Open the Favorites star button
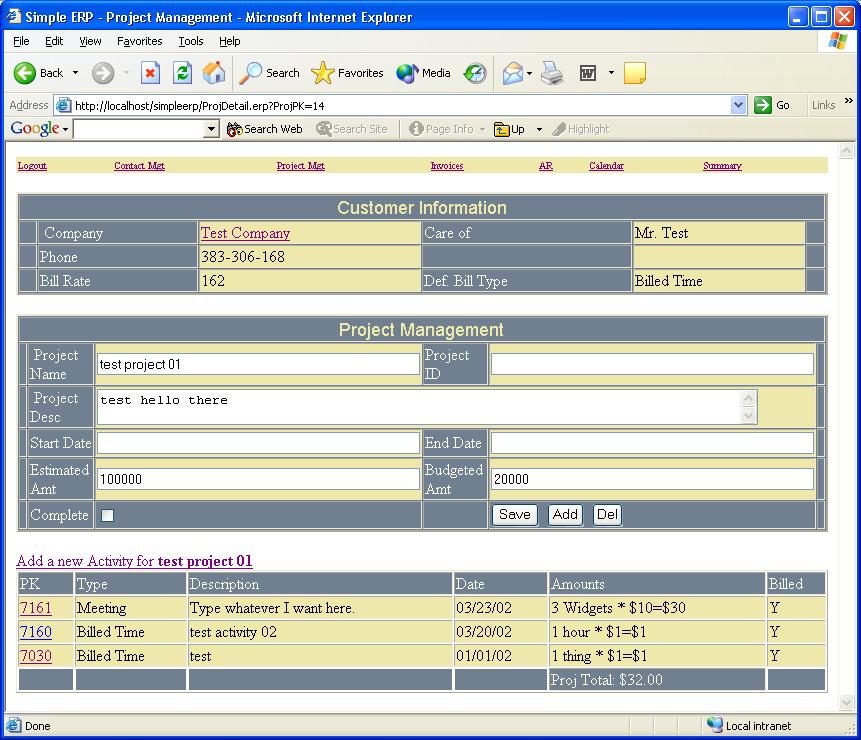Screen dimensions: 861x740 point(347,73)
